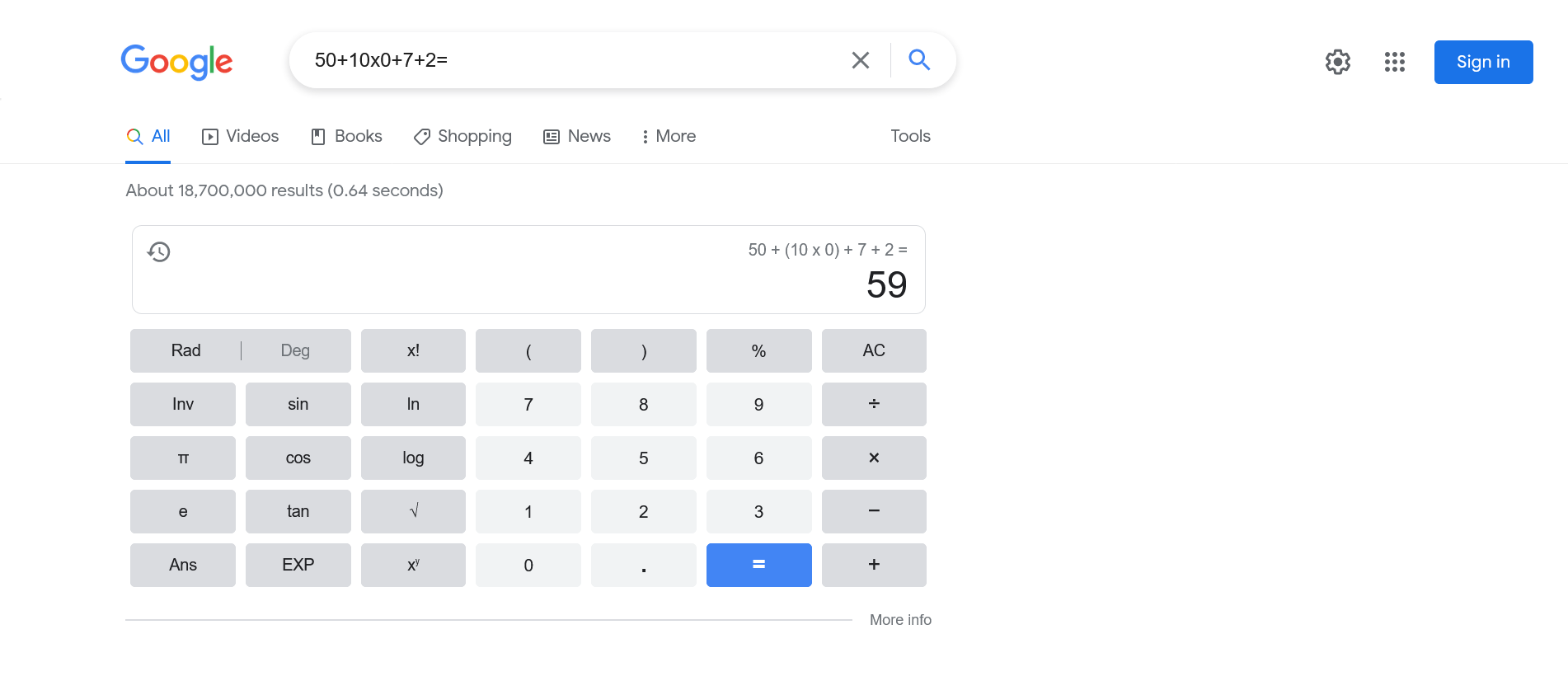Switch calculator to Radians mode
The height and width of the screenshot is (681, 1568).
[x=185, y=350]
